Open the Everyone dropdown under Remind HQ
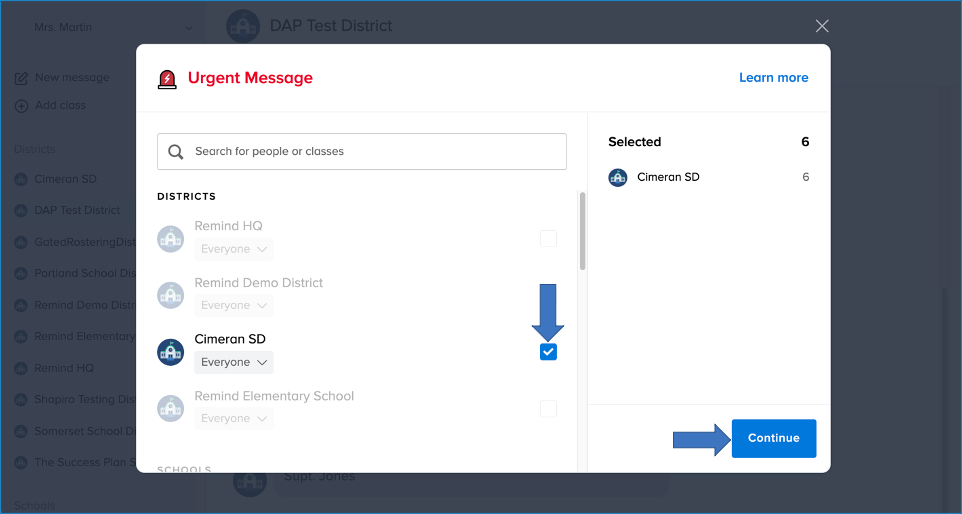This screenshot has height=514, width=962. point(234,249)
